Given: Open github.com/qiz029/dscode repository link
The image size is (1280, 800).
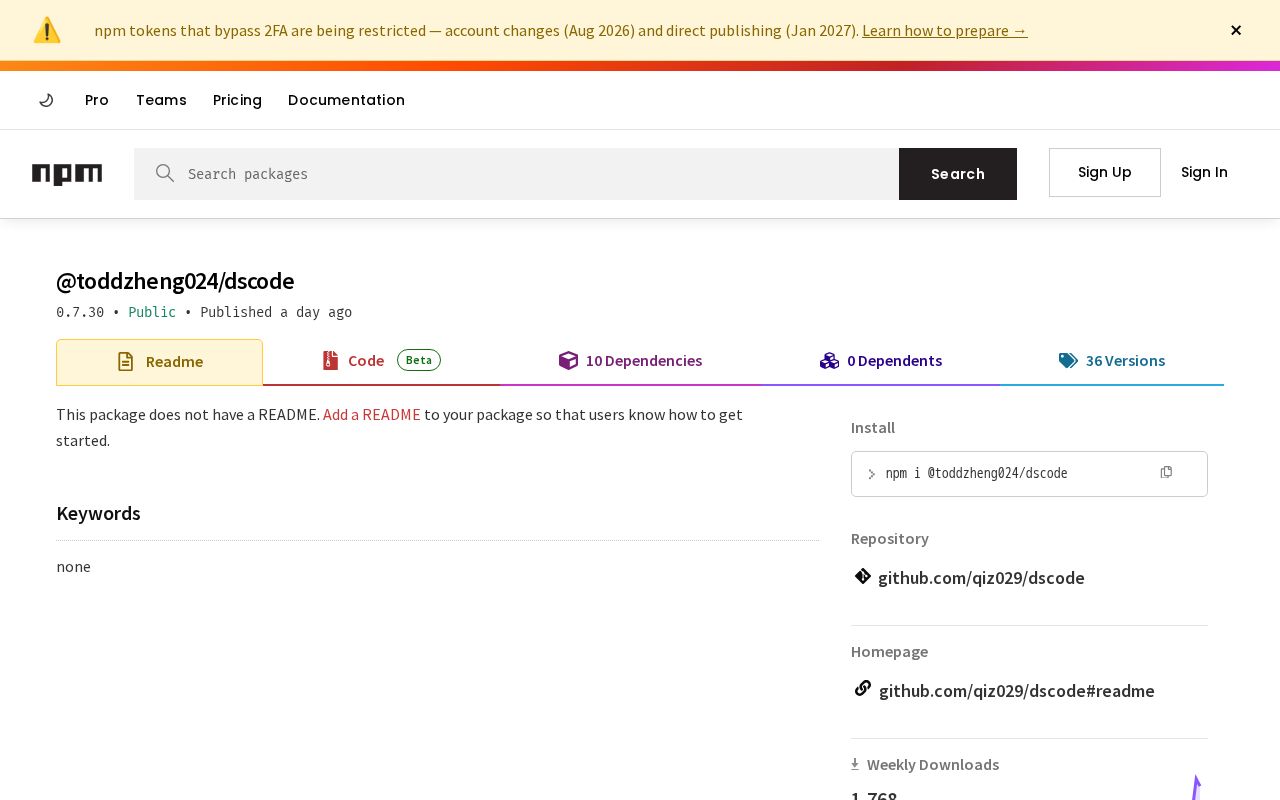Looking at the screenshot, I should pos(981,578).
